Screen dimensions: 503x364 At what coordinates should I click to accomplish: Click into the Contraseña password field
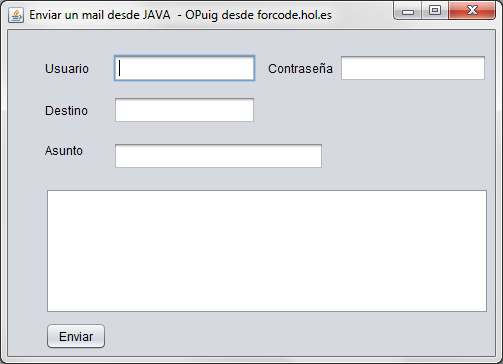[413, 68]
